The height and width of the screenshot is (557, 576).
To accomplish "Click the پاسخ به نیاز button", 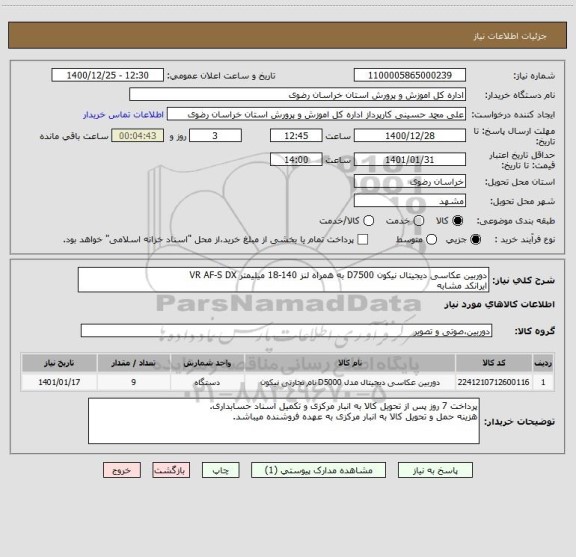I will pos(435,470).
